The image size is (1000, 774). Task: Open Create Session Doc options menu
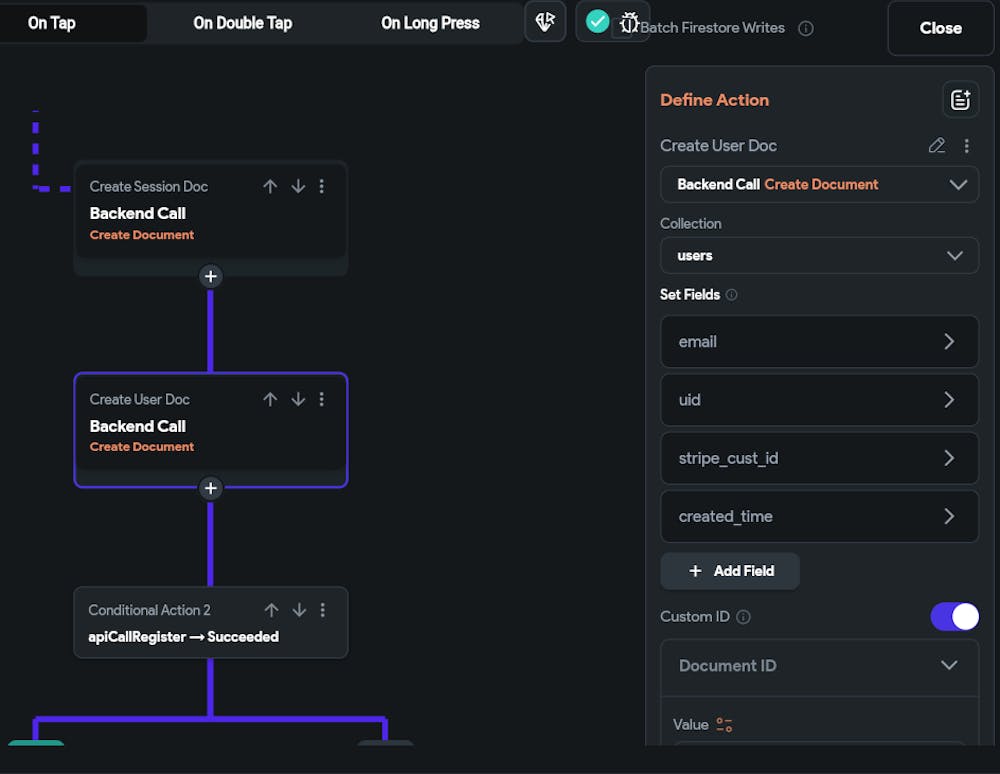coord(321,186)
